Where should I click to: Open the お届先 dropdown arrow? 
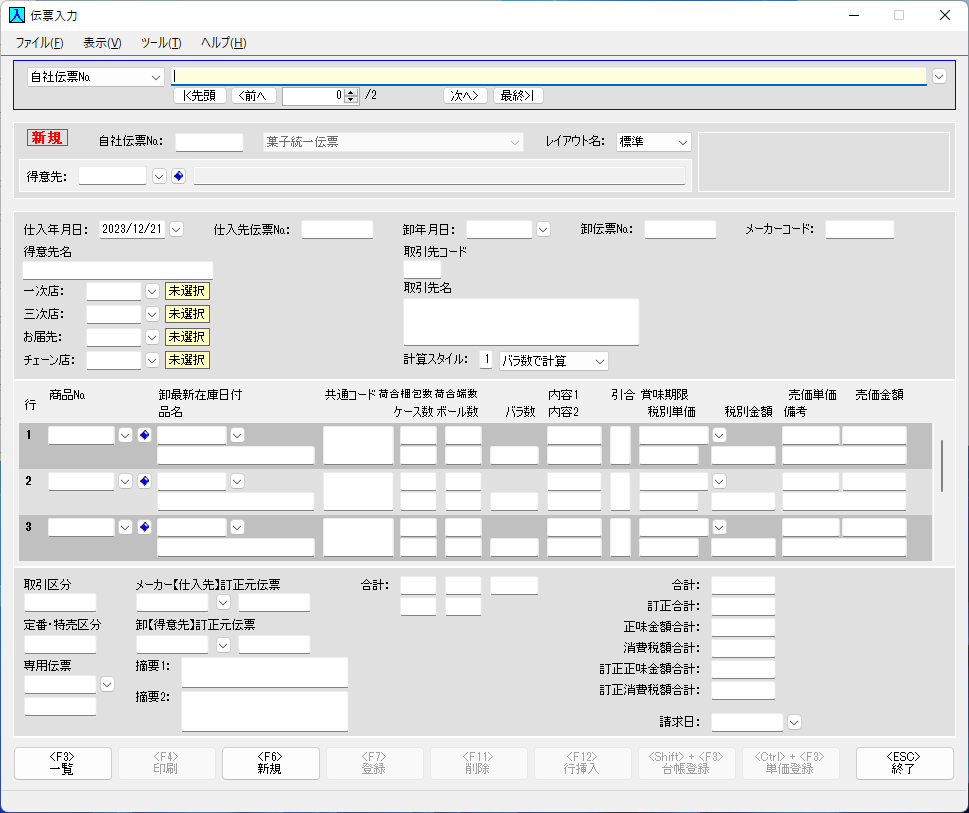click(x=152, y=337)
